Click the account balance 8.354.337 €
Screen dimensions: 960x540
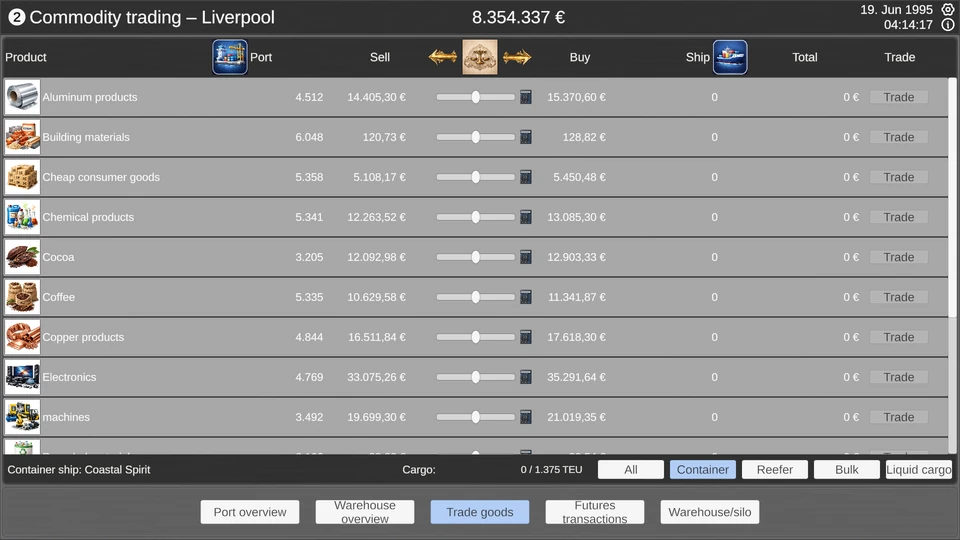(518, 17)
